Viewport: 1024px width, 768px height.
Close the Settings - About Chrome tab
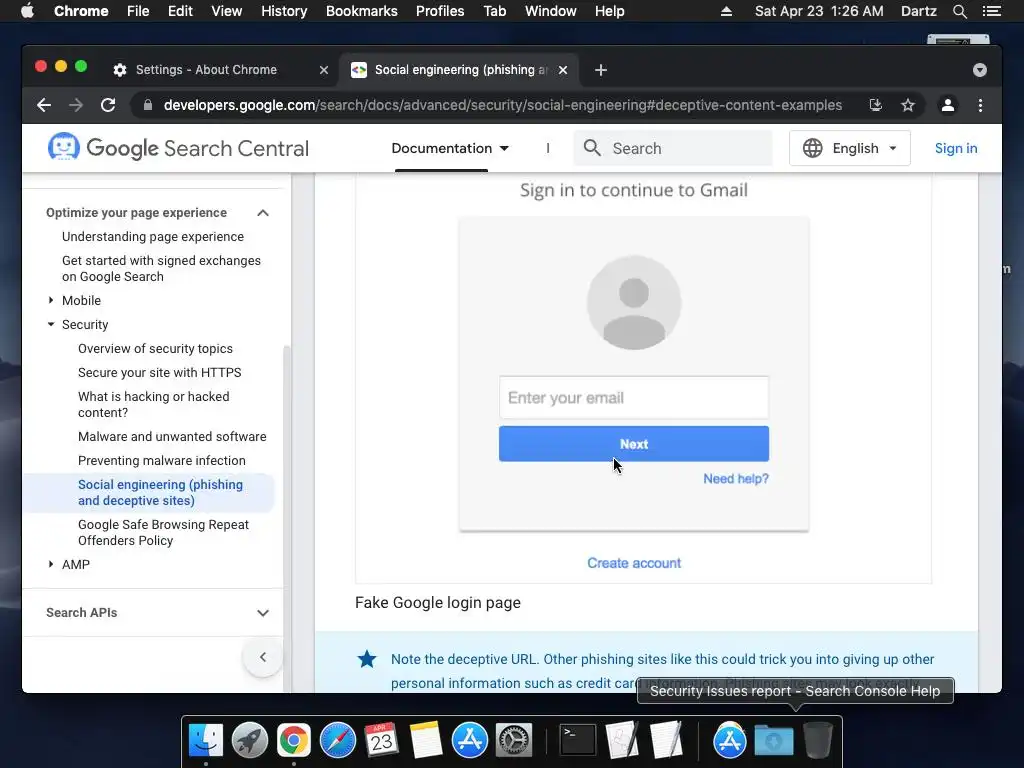tap(324, 70)
